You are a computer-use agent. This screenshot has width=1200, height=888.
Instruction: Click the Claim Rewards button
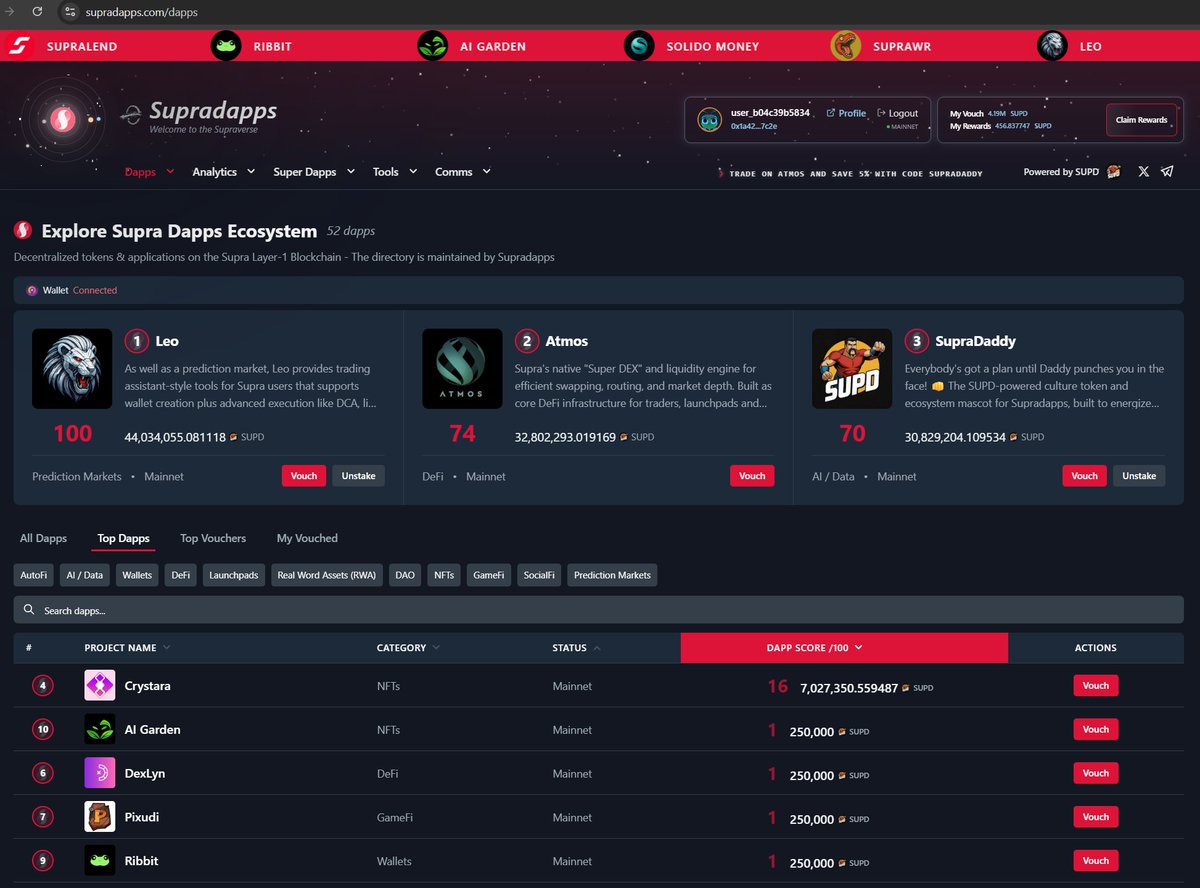click(x=1141, y=120)
